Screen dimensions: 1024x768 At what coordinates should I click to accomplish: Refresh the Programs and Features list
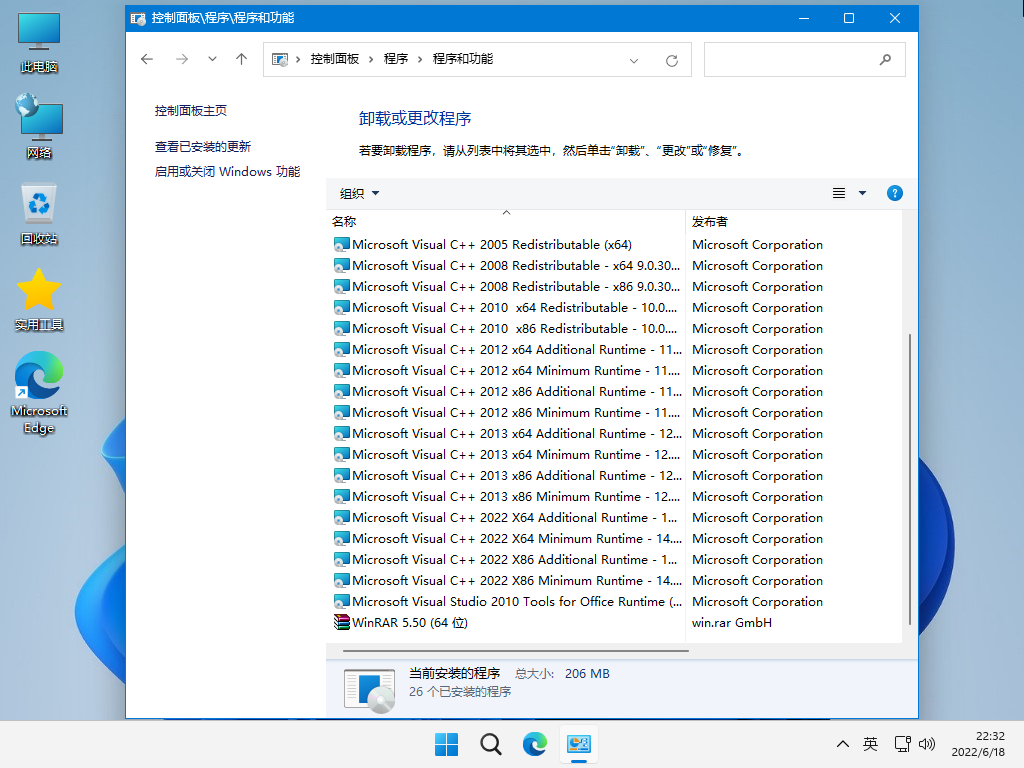(x=671, y=61)
